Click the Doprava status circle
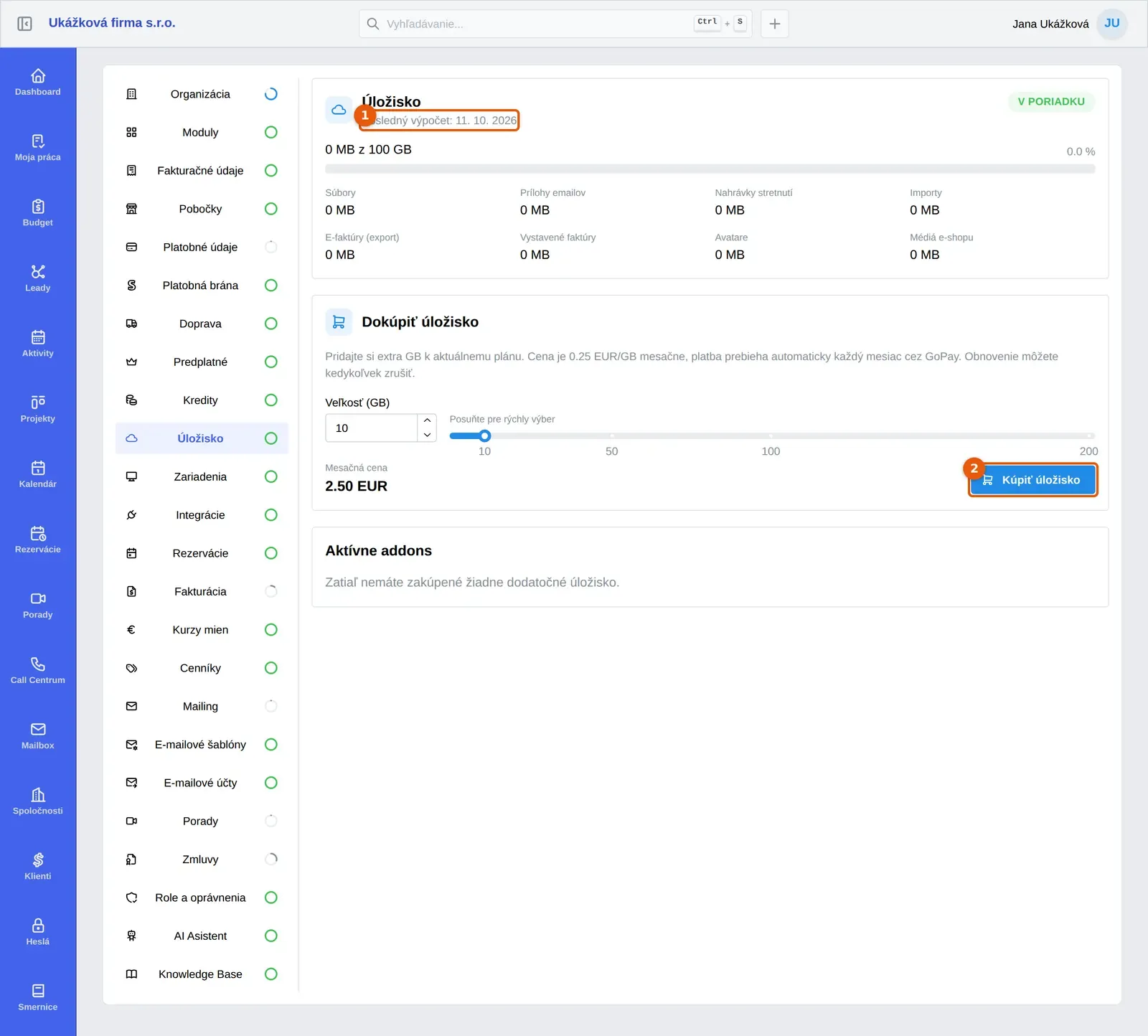1148x1036 pixels. tap(271, 324)
